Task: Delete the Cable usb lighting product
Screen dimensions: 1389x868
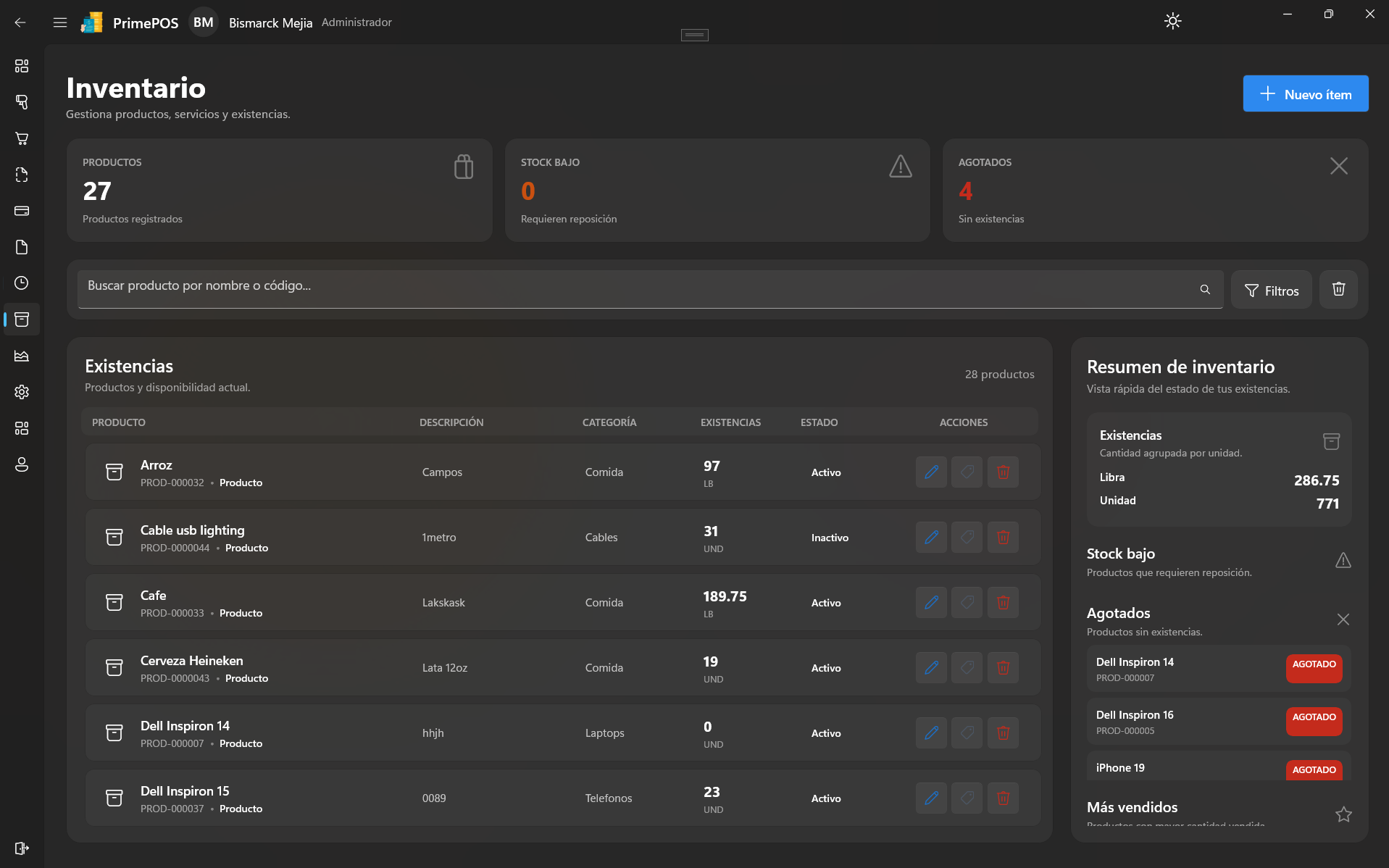Action: click(1003, 537)
